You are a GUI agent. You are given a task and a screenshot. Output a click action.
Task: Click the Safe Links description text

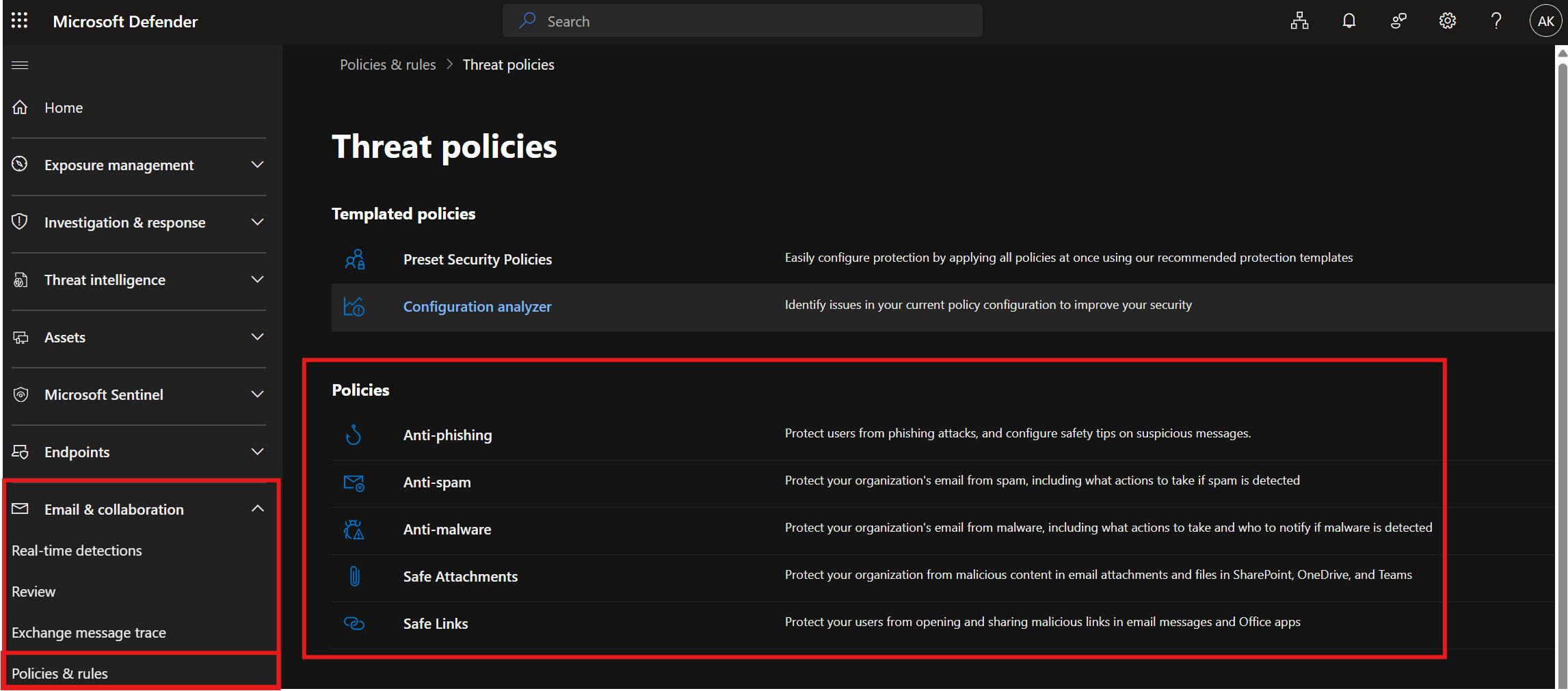tap(1042, 622)
